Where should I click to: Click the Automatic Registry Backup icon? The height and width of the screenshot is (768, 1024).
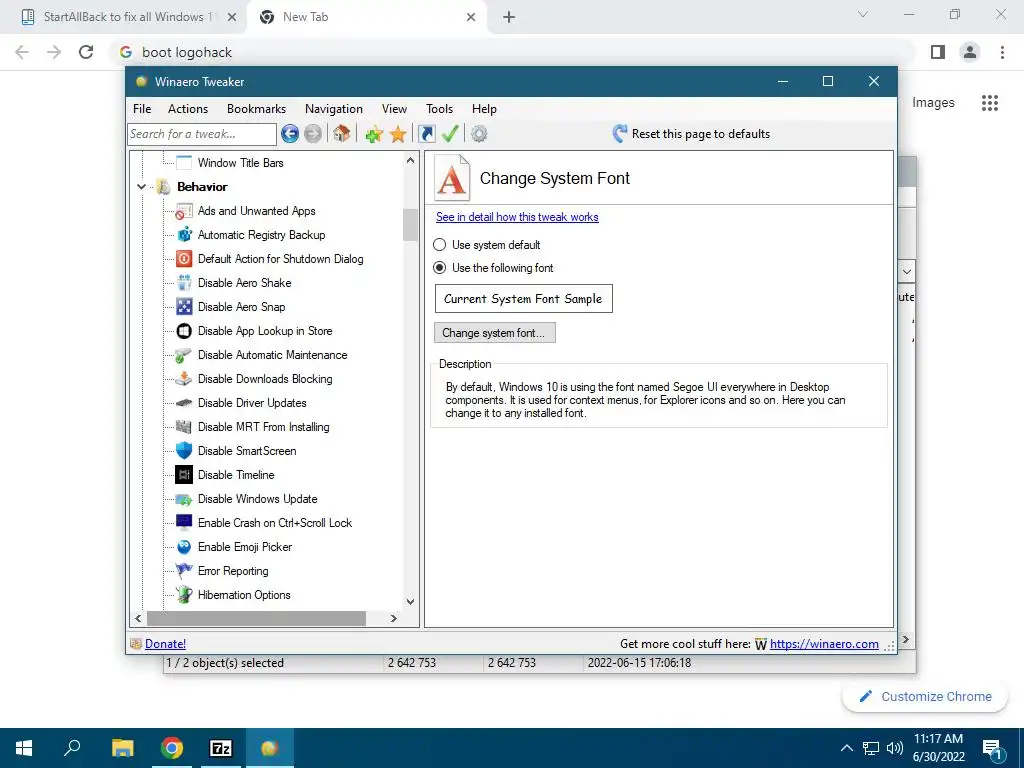pos(184,235)
